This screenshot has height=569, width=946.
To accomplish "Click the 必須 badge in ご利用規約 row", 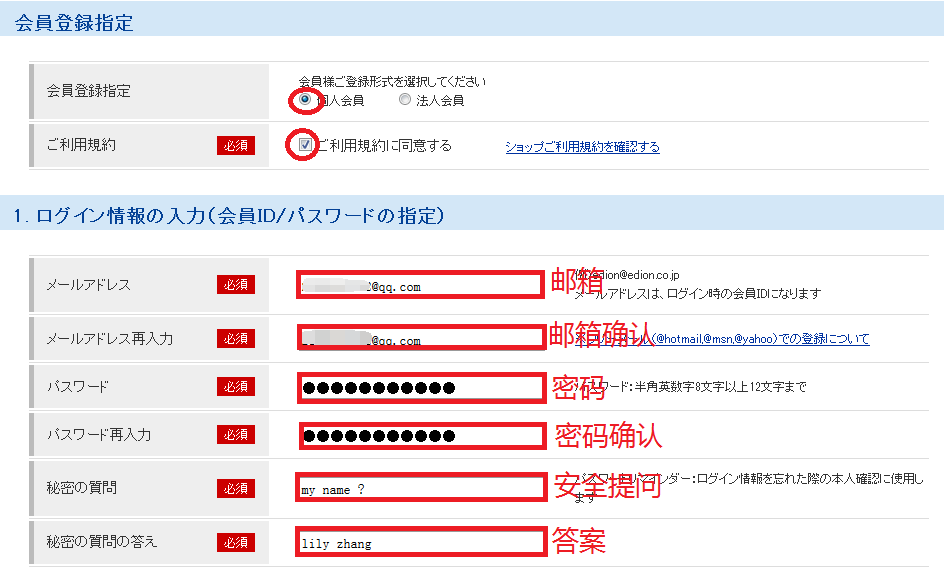I will pyautogui.click(x=236, y=146).
